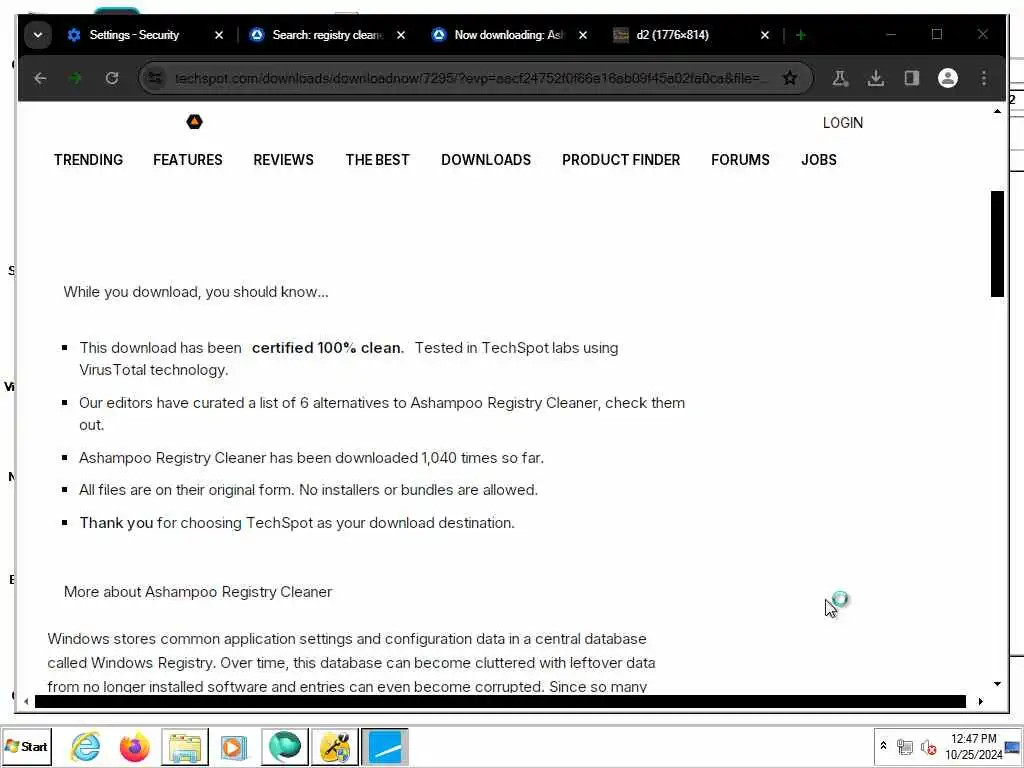Close the Search: registry cleaner tab
Image resolution: width=1024 pixels, height=768 pixels.
pyautogui.click(x=401, y=35)
